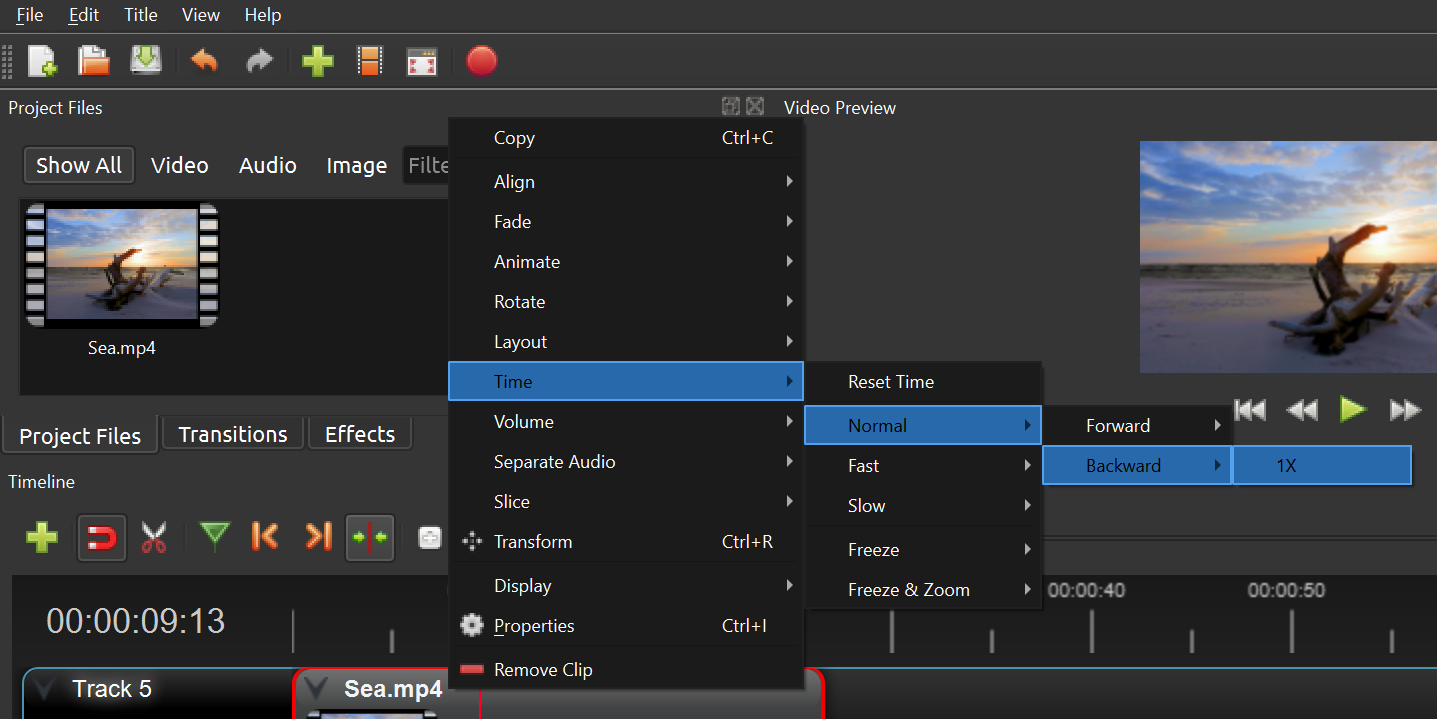1437x719 pixels.
Task: Undo the last action in toolbar
Action: [x=204, y=62]
